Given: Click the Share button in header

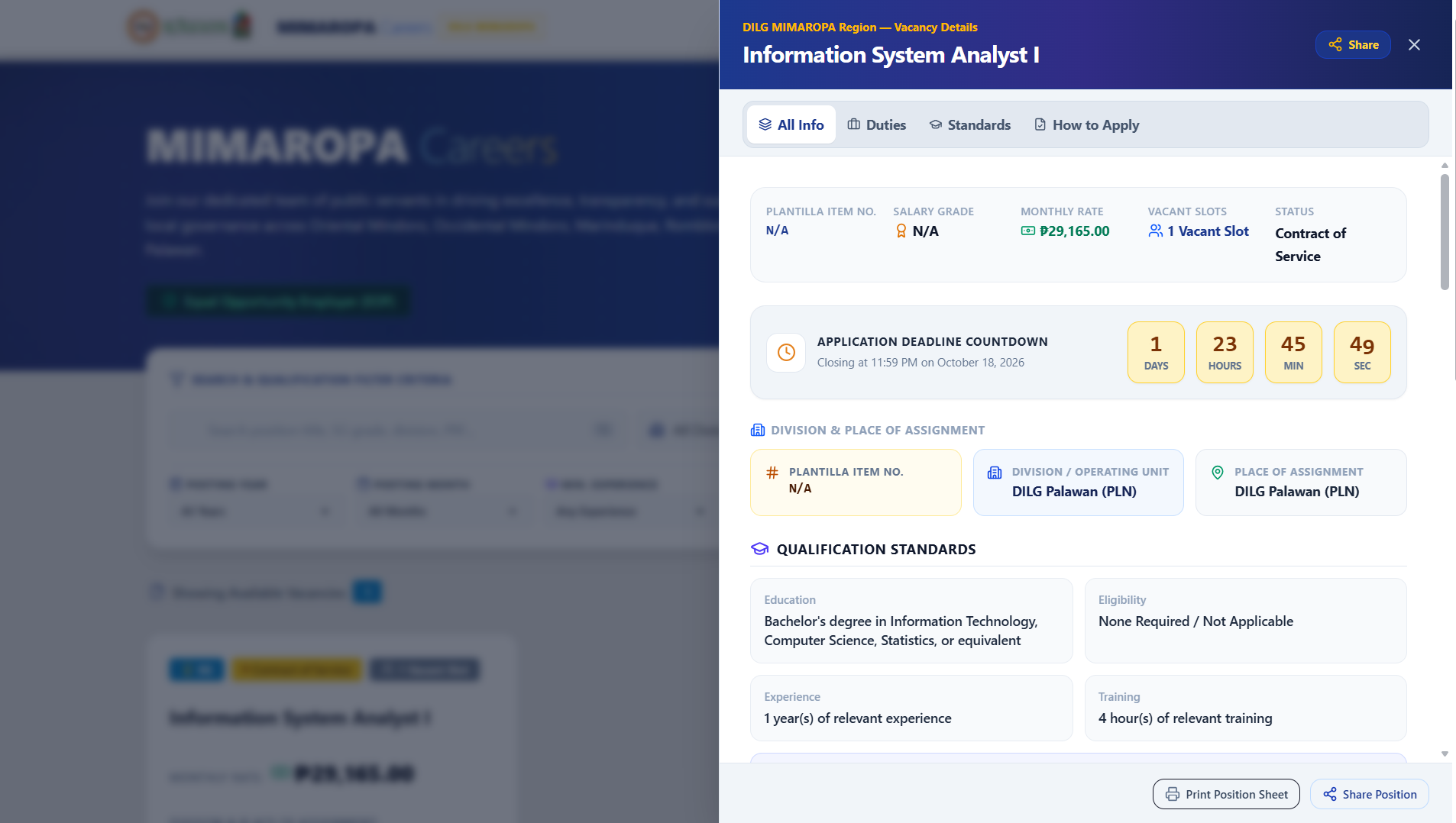Looking at the screenshot, I should [1352, 45].
